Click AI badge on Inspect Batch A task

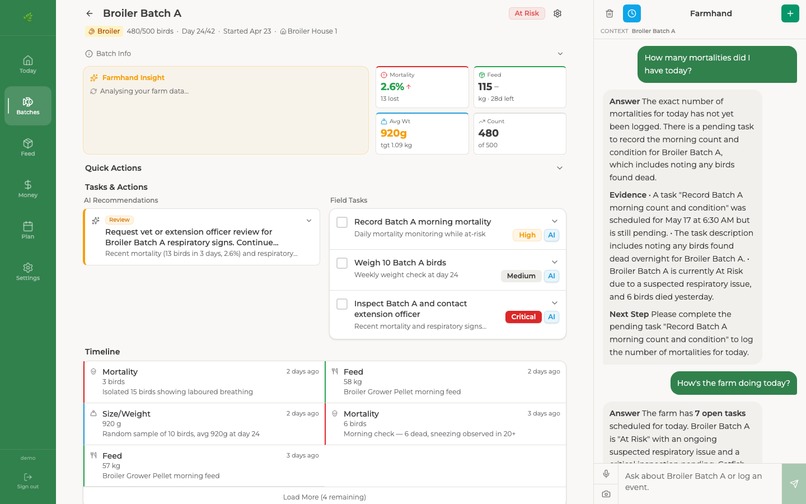tap(552, 317)
